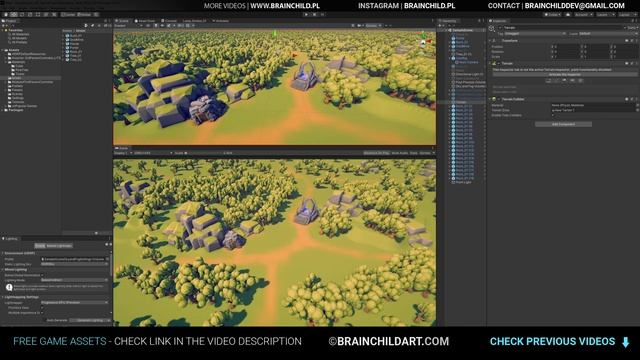The height and width of the screenshot is (360, 640).
Task: Click the Step frame button
Action: (322, 15)
